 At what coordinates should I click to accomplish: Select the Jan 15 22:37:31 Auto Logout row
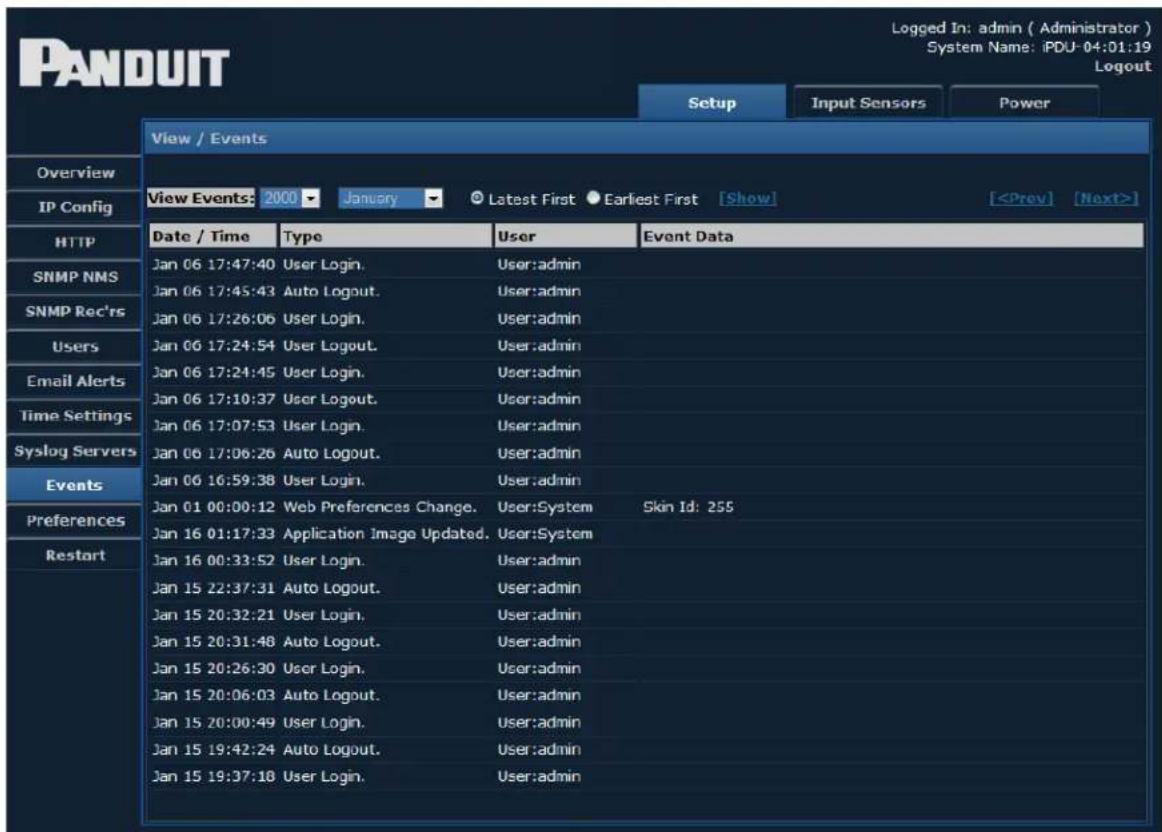point(646,588)
